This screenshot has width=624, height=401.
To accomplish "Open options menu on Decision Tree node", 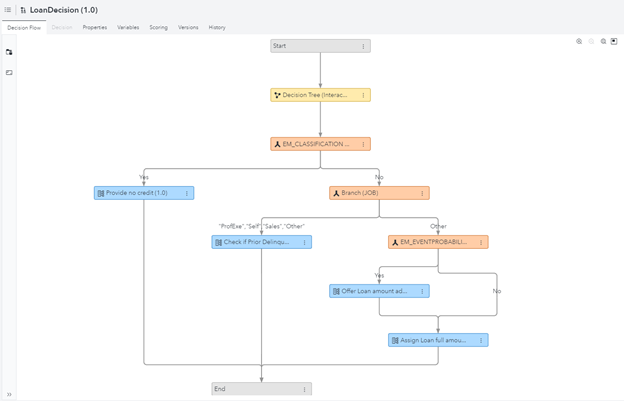I will [x=362, y=95].
